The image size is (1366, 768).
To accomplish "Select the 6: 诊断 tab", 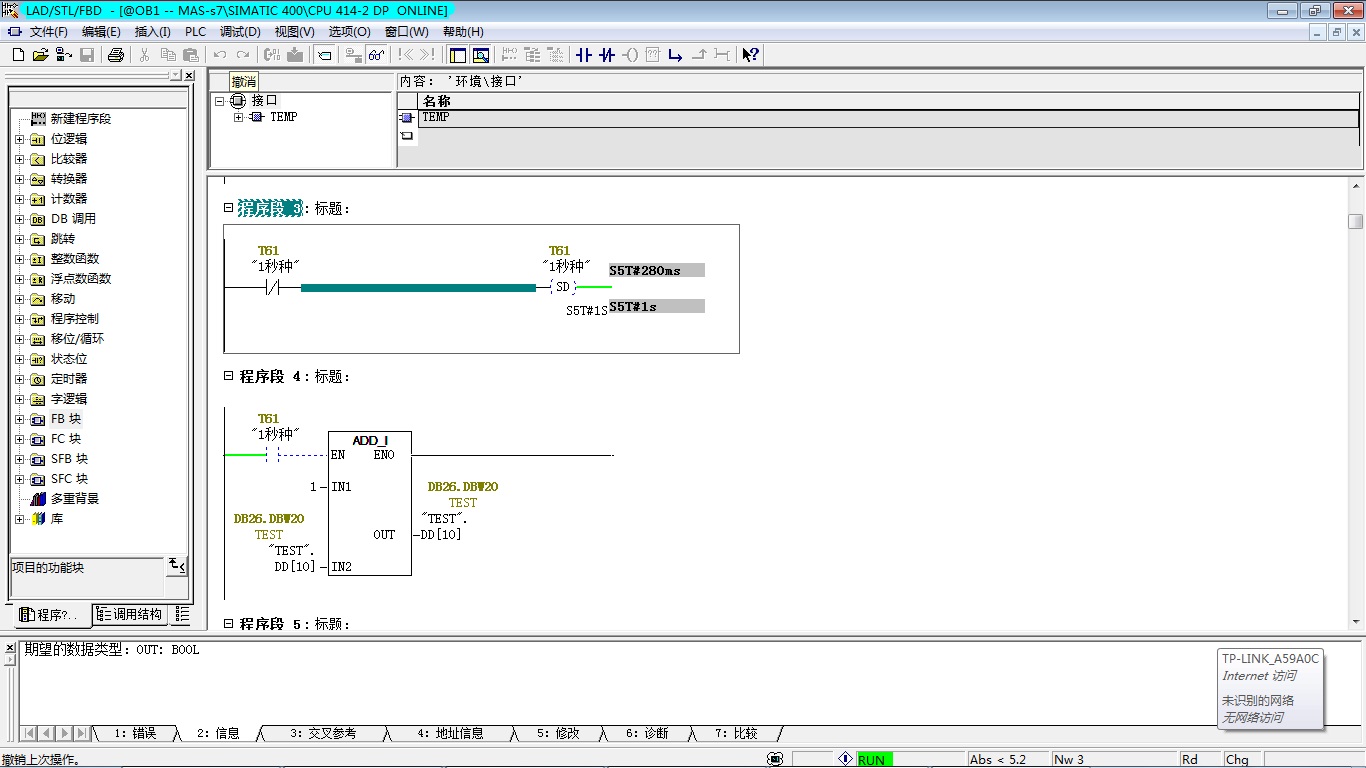I will pos(647,733).
